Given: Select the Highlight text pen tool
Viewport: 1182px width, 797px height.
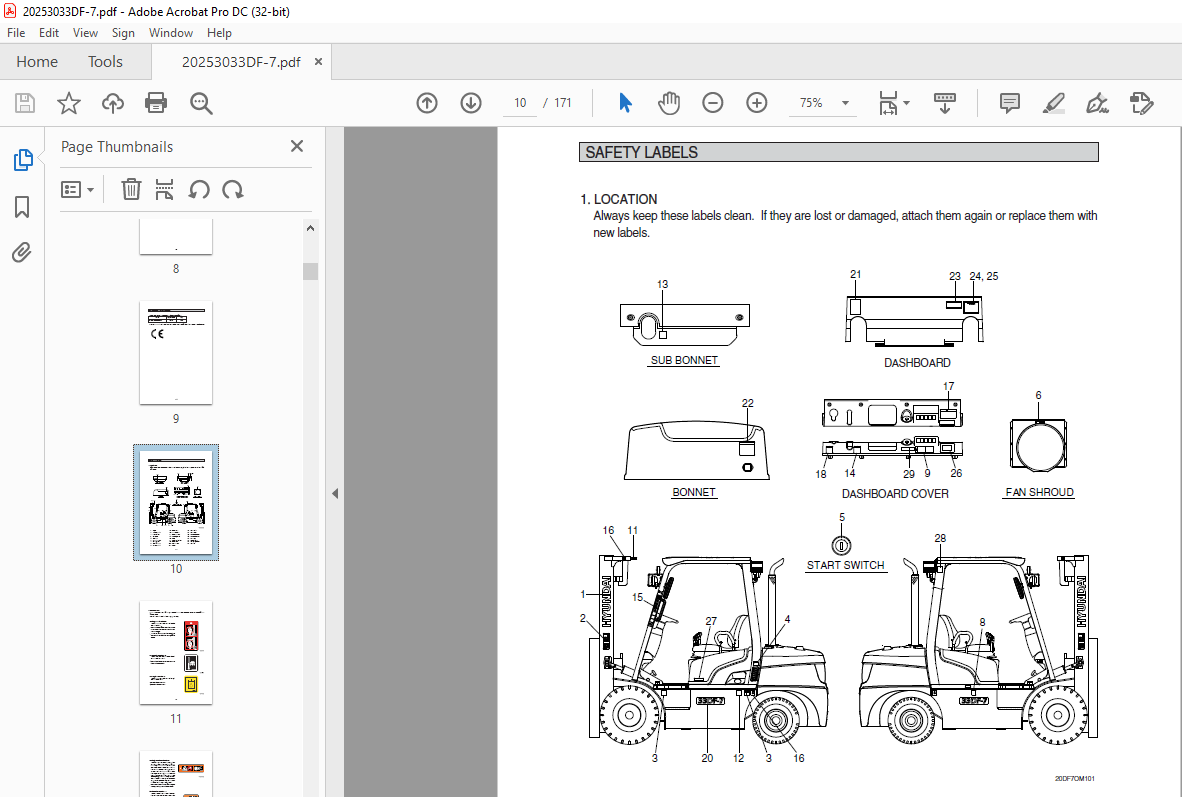Looking at the screenshot, I should click(1053, 103).
